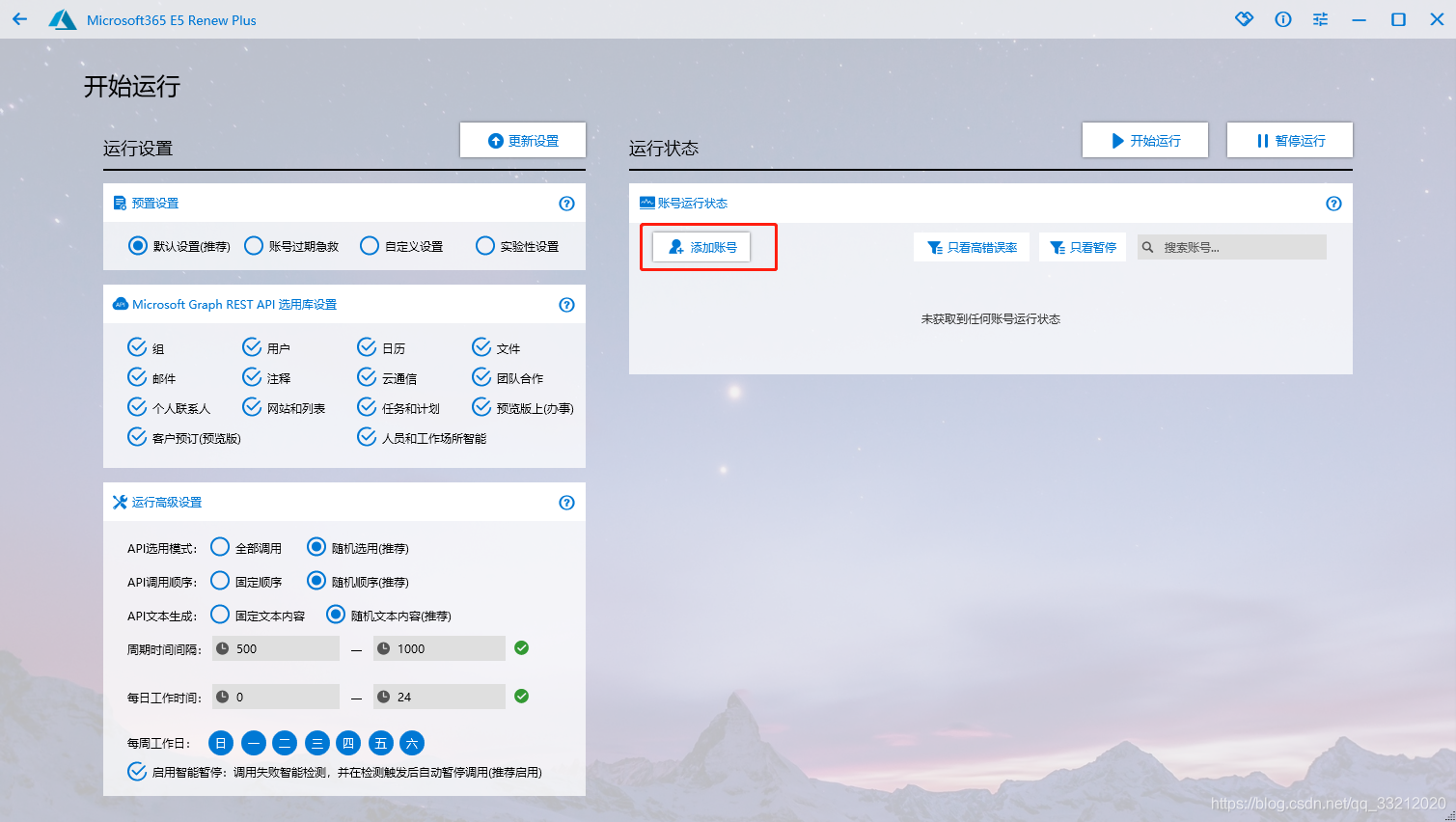Viewport: 1456px width, 822px height.
Task: Open the sliders settings icon in title bar
Action: [1320, 19]
